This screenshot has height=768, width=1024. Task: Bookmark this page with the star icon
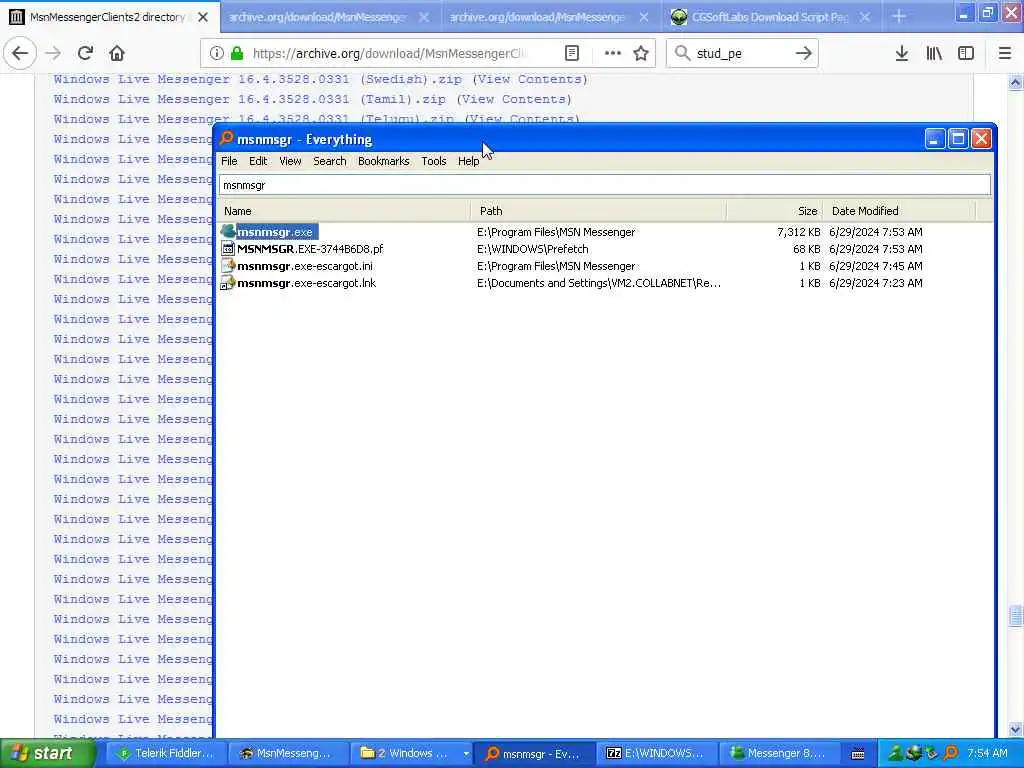click(641, 54)
